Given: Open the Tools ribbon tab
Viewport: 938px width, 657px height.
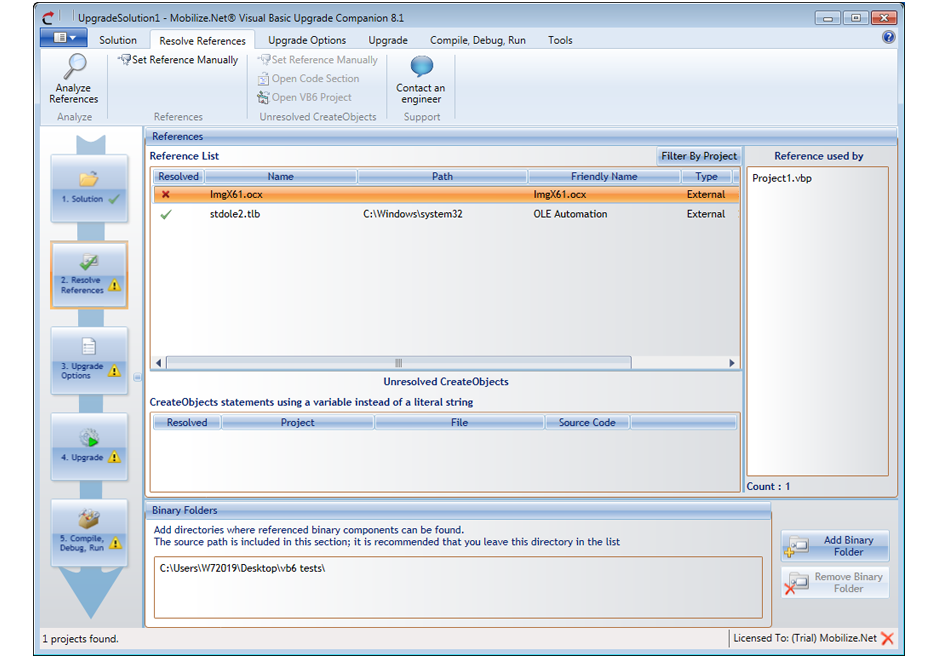Looking at the screenshot, I should tap(560, 40).
